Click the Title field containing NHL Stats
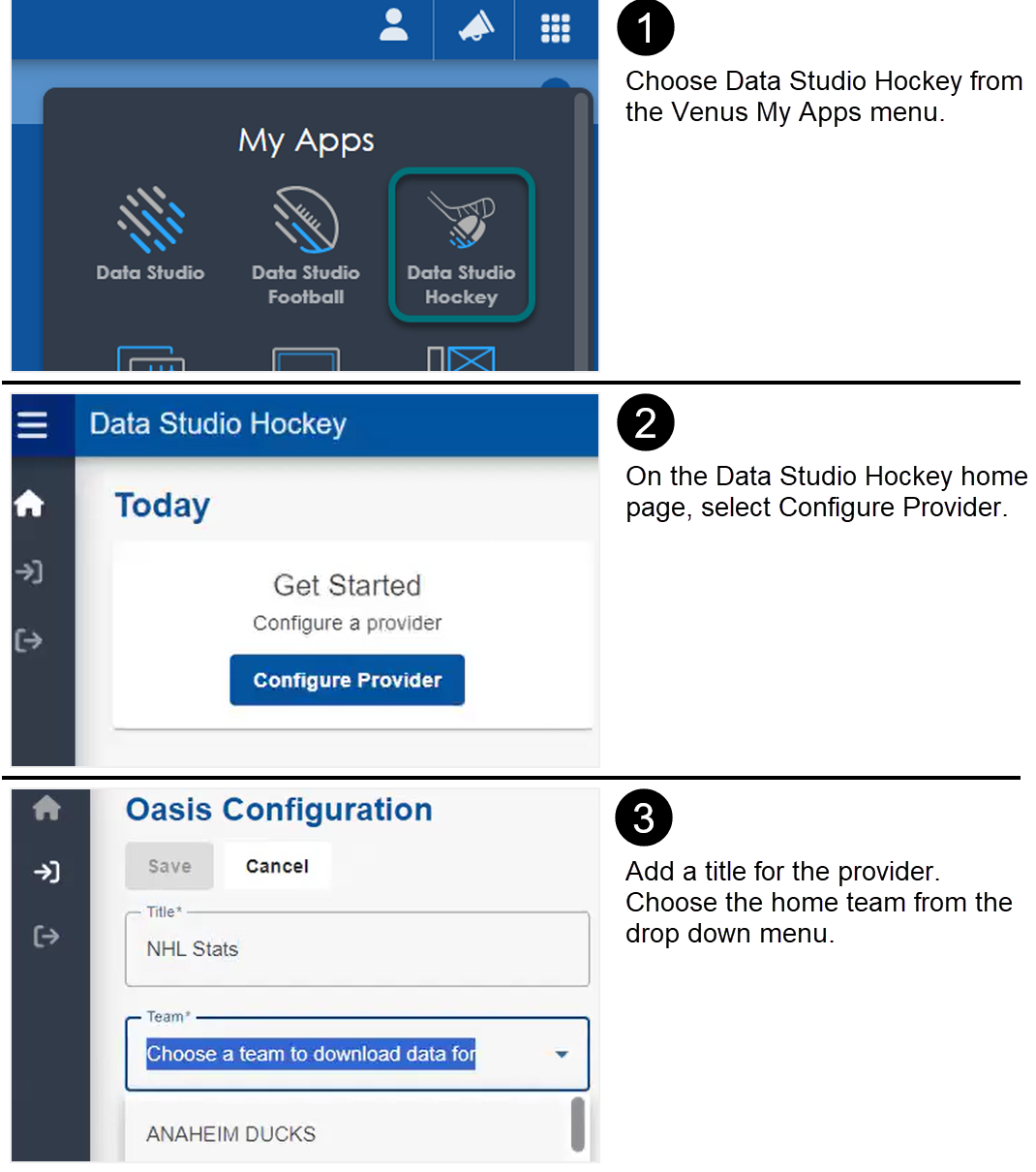 pos(356,949)
